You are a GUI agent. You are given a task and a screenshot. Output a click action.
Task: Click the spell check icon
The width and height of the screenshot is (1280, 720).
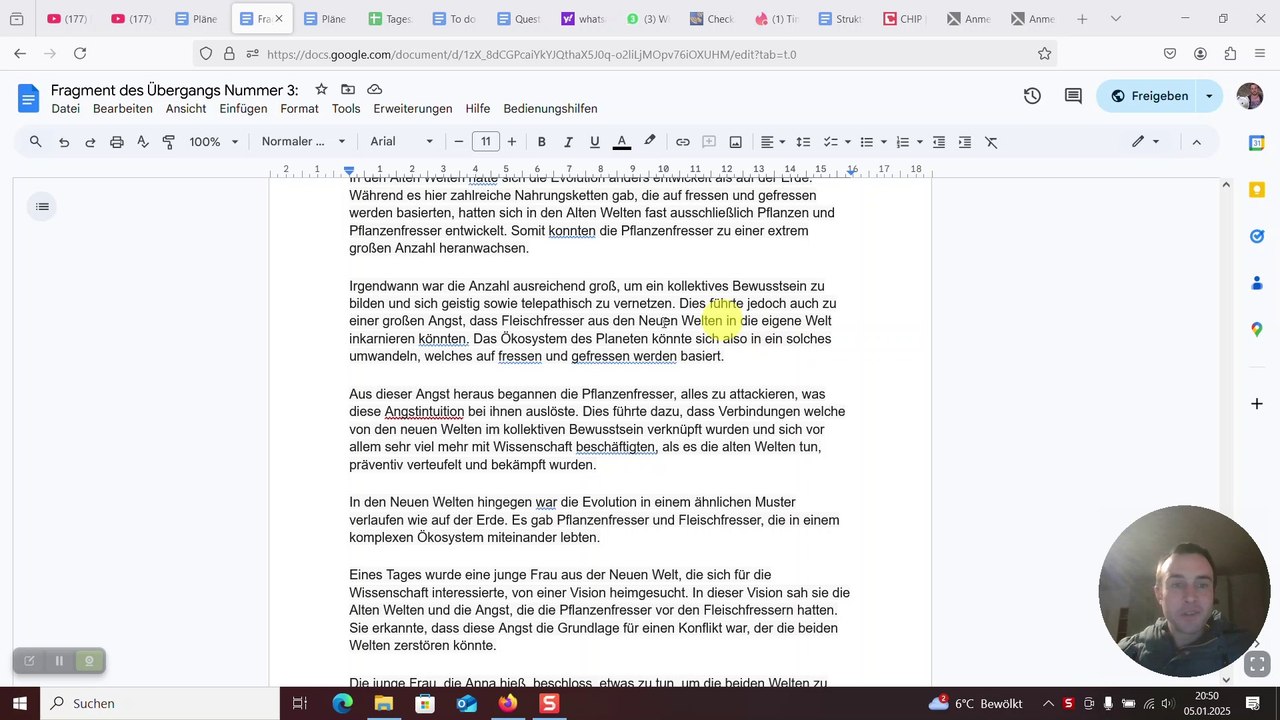pyautogui.click(x=142, y=142)
